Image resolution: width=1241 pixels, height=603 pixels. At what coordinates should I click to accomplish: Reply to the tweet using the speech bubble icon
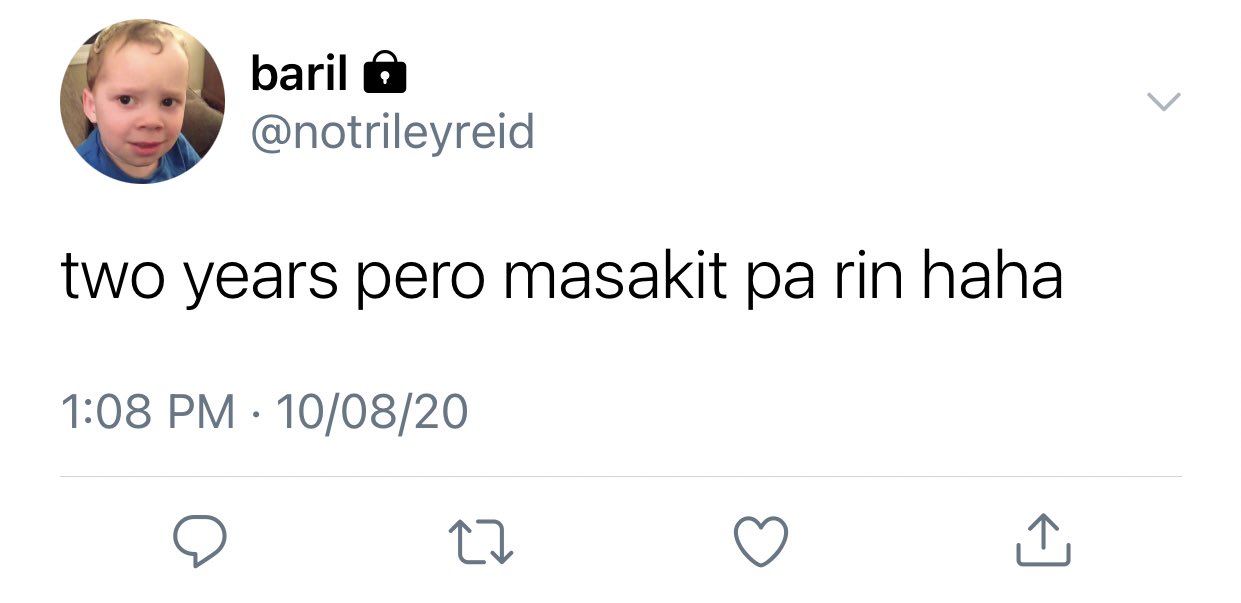(x=199, y=540)
